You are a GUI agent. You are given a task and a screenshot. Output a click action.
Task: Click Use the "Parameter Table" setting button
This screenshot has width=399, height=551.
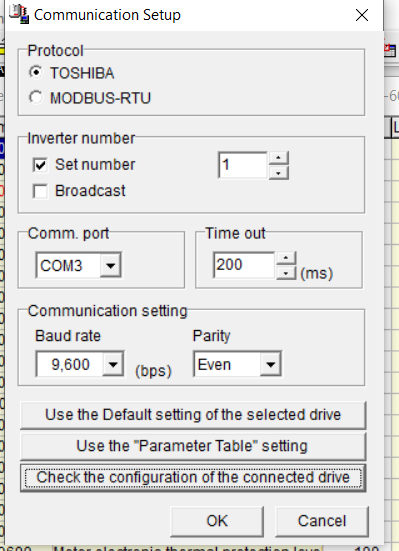[x=193, y=446]
